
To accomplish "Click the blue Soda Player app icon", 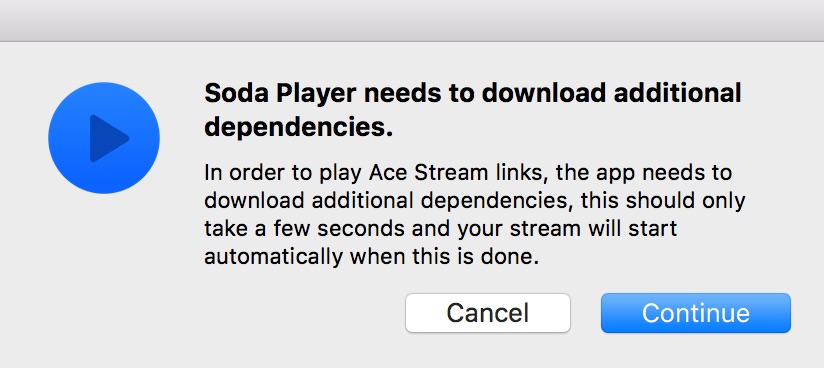I will click(x=104, y=138).
